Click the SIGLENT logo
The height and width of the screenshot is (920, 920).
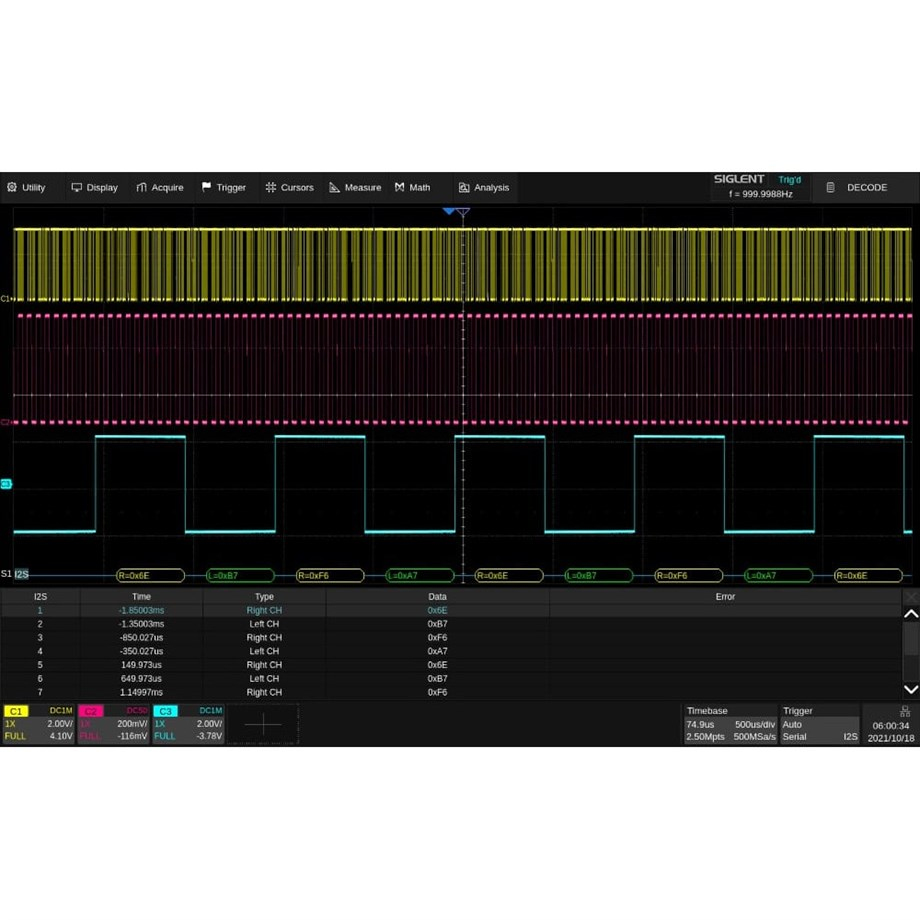(x=739, y=179)
